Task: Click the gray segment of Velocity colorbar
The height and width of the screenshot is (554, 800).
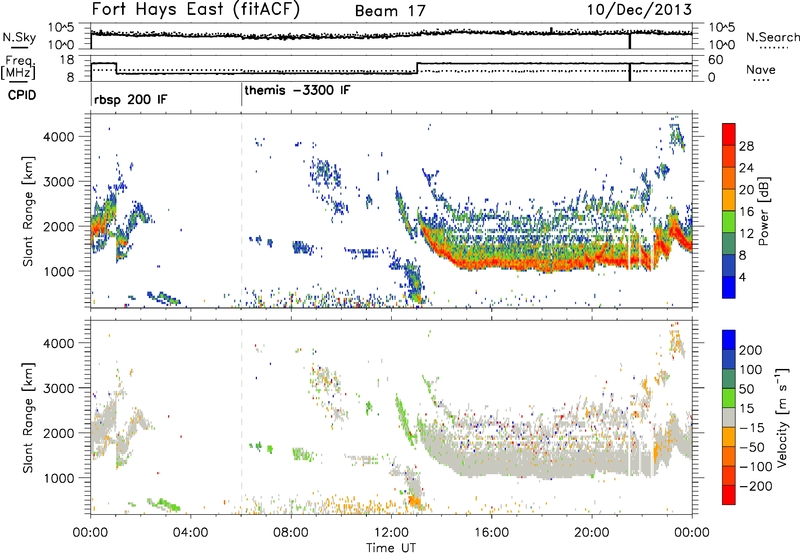Action: click(x=729, y=417)
